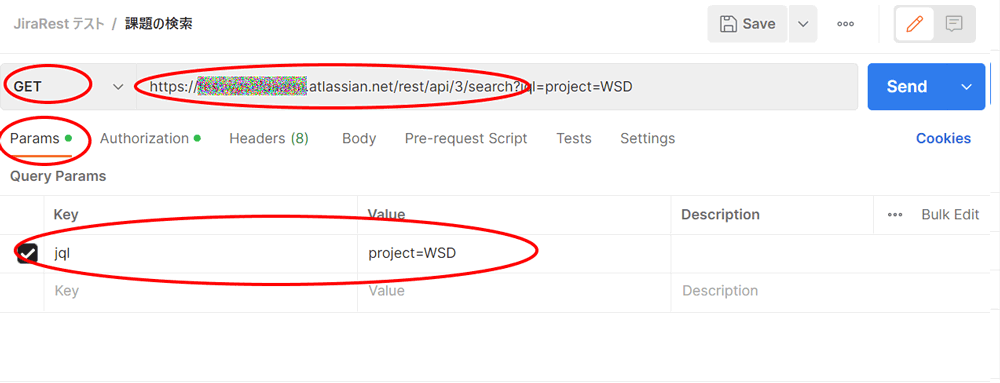The width and height of the screenshot is (1000, 383).
Task: Open the Headers (8) tab
Action: [268, 138]
